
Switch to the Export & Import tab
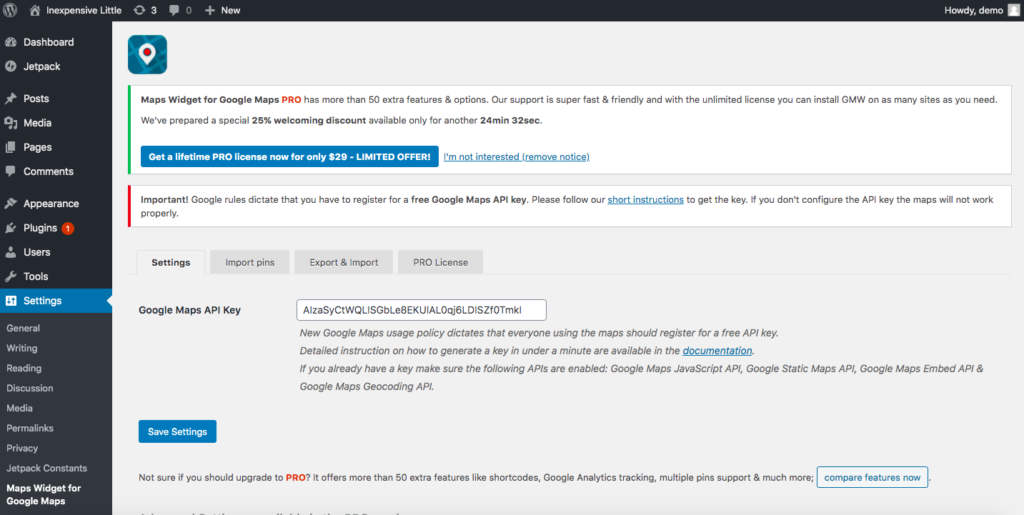click(344, 262)
